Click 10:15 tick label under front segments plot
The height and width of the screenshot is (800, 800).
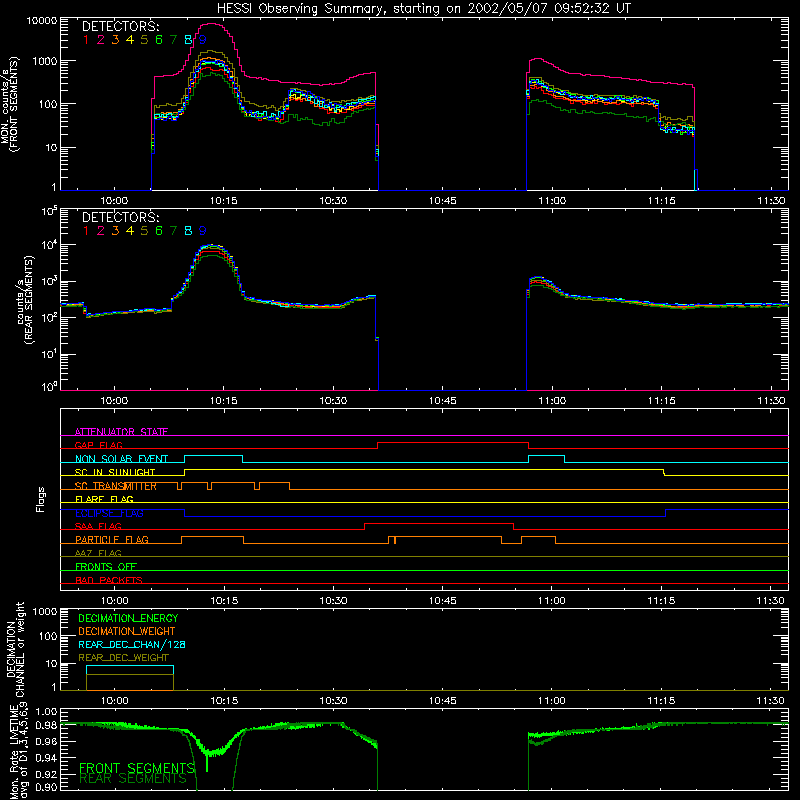223,201
